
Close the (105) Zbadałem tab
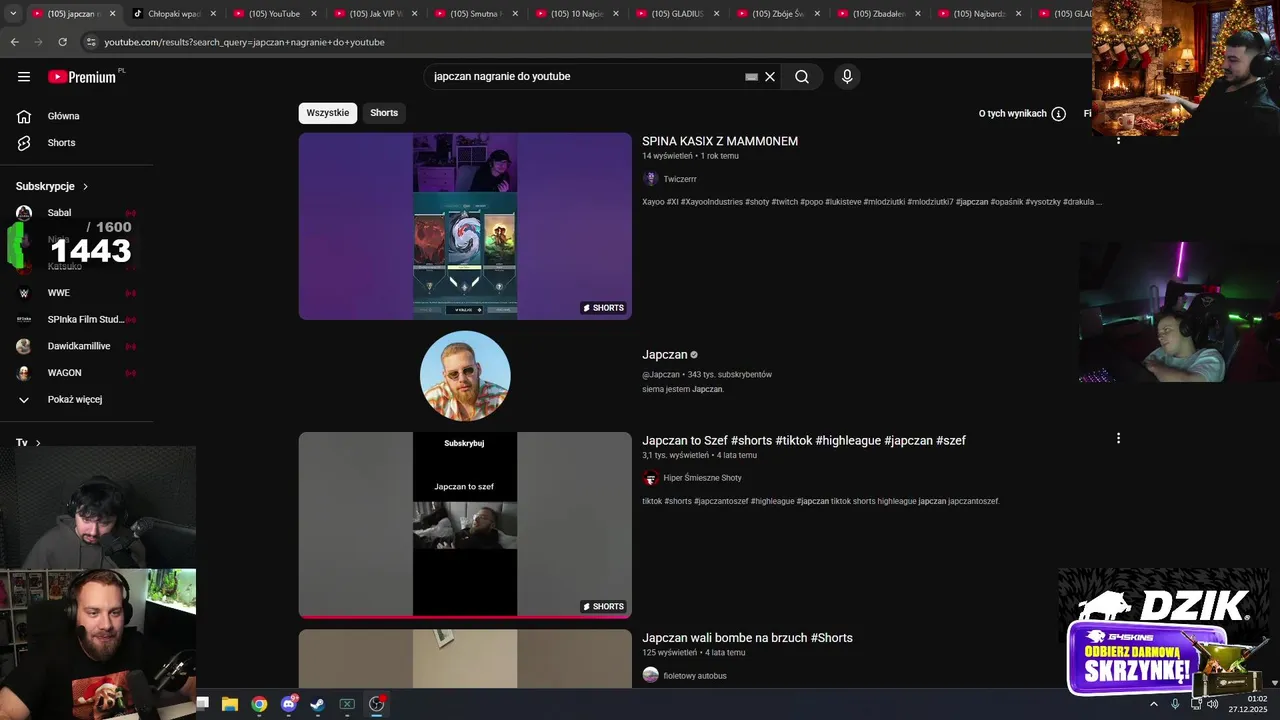[x=918, y=14]
